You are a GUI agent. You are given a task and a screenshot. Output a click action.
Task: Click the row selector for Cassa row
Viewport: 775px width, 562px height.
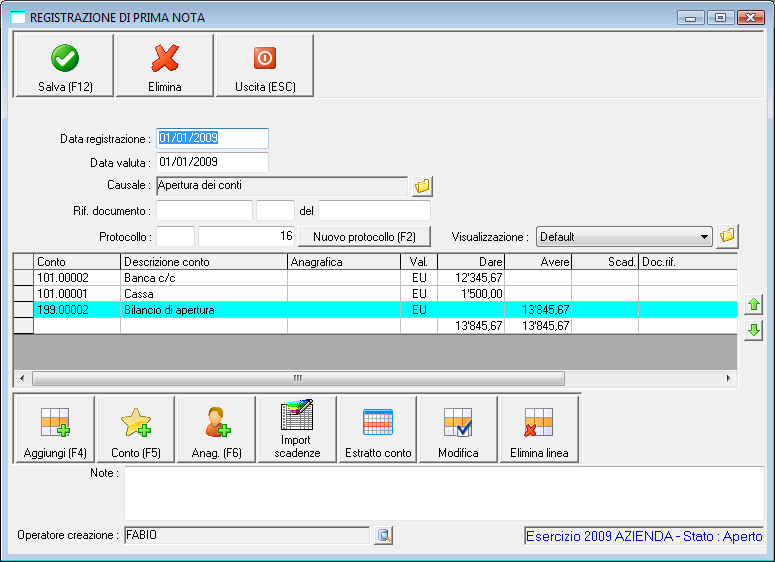click(x=23, y=294)
